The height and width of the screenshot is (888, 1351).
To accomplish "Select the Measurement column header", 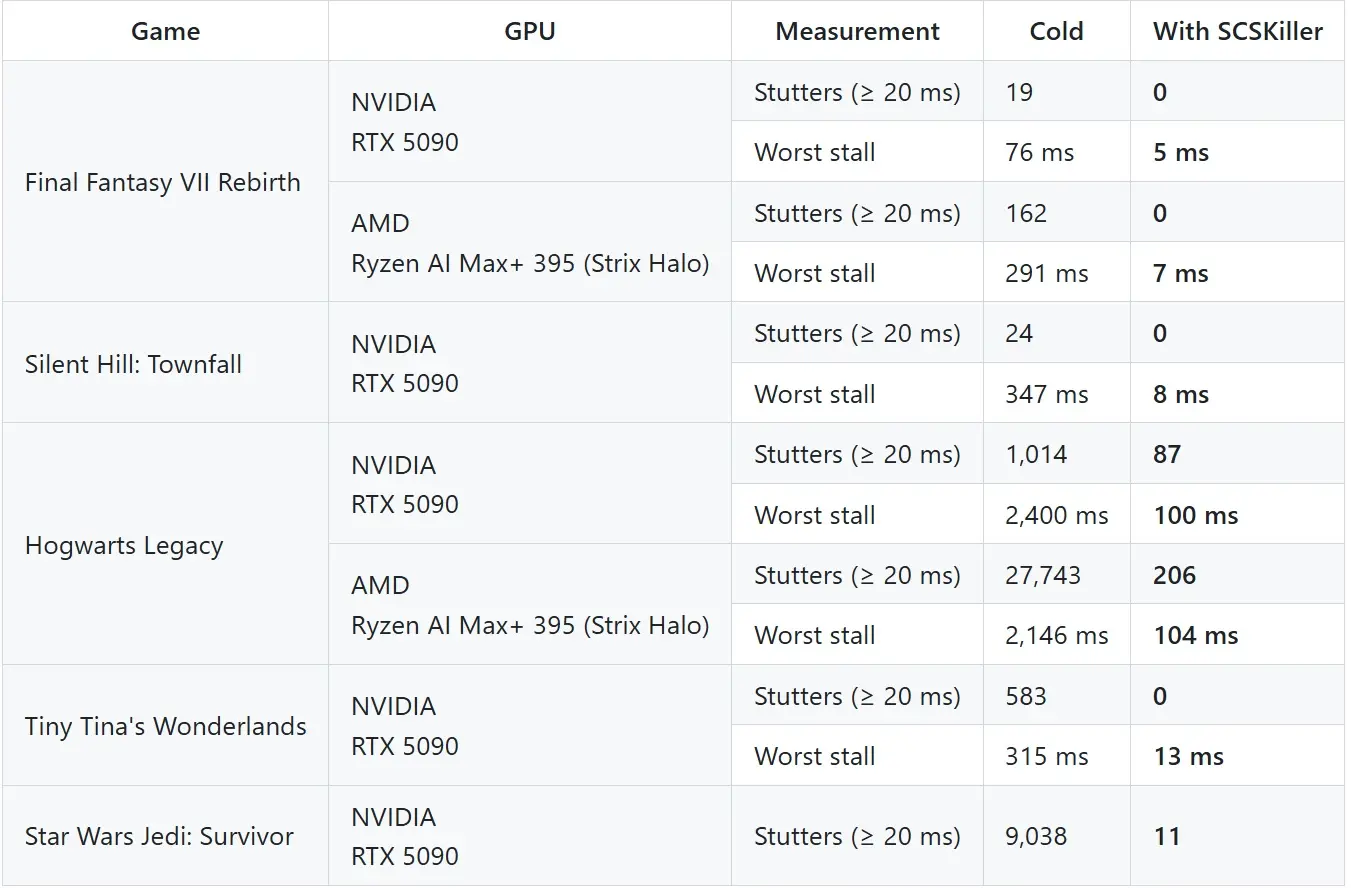I will [x=857, y=31].
